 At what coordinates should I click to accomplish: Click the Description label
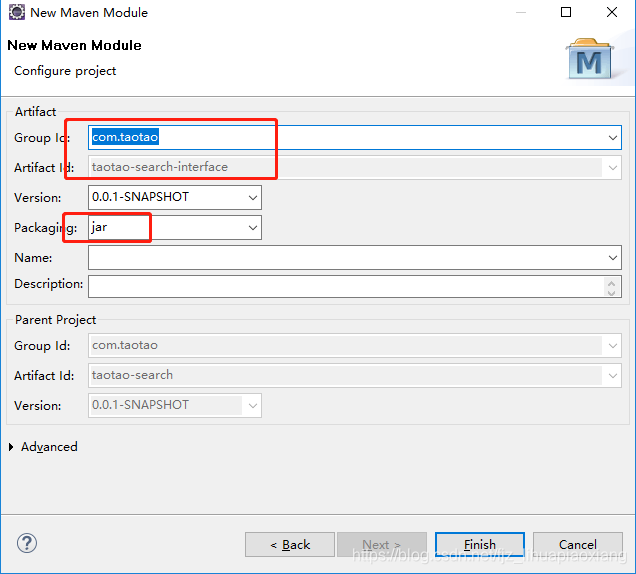pyautogui.click(x=48, y=284)
